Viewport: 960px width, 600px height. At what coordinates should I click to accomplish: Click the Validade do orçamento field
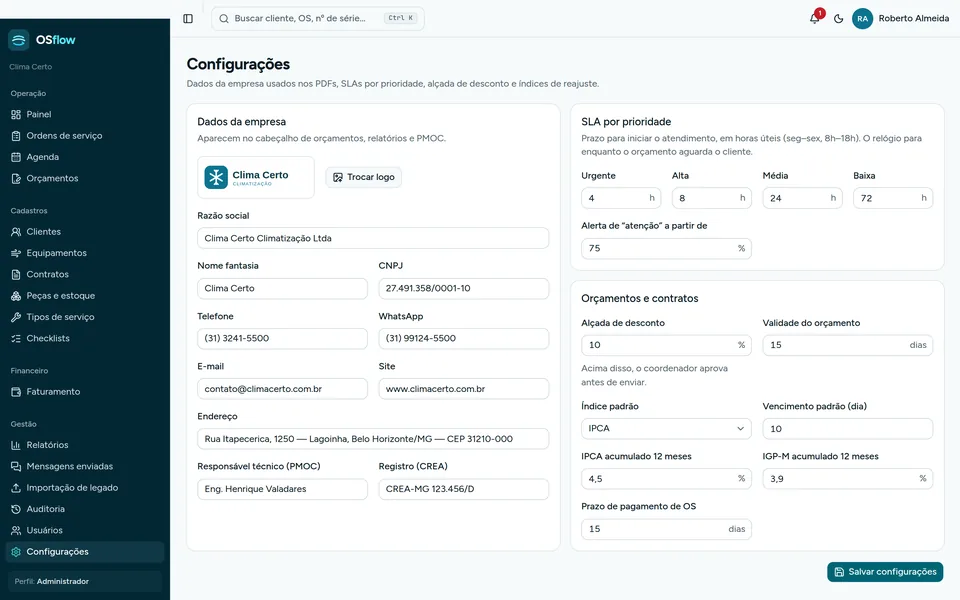pyautogui.click(x=847, y=345)
